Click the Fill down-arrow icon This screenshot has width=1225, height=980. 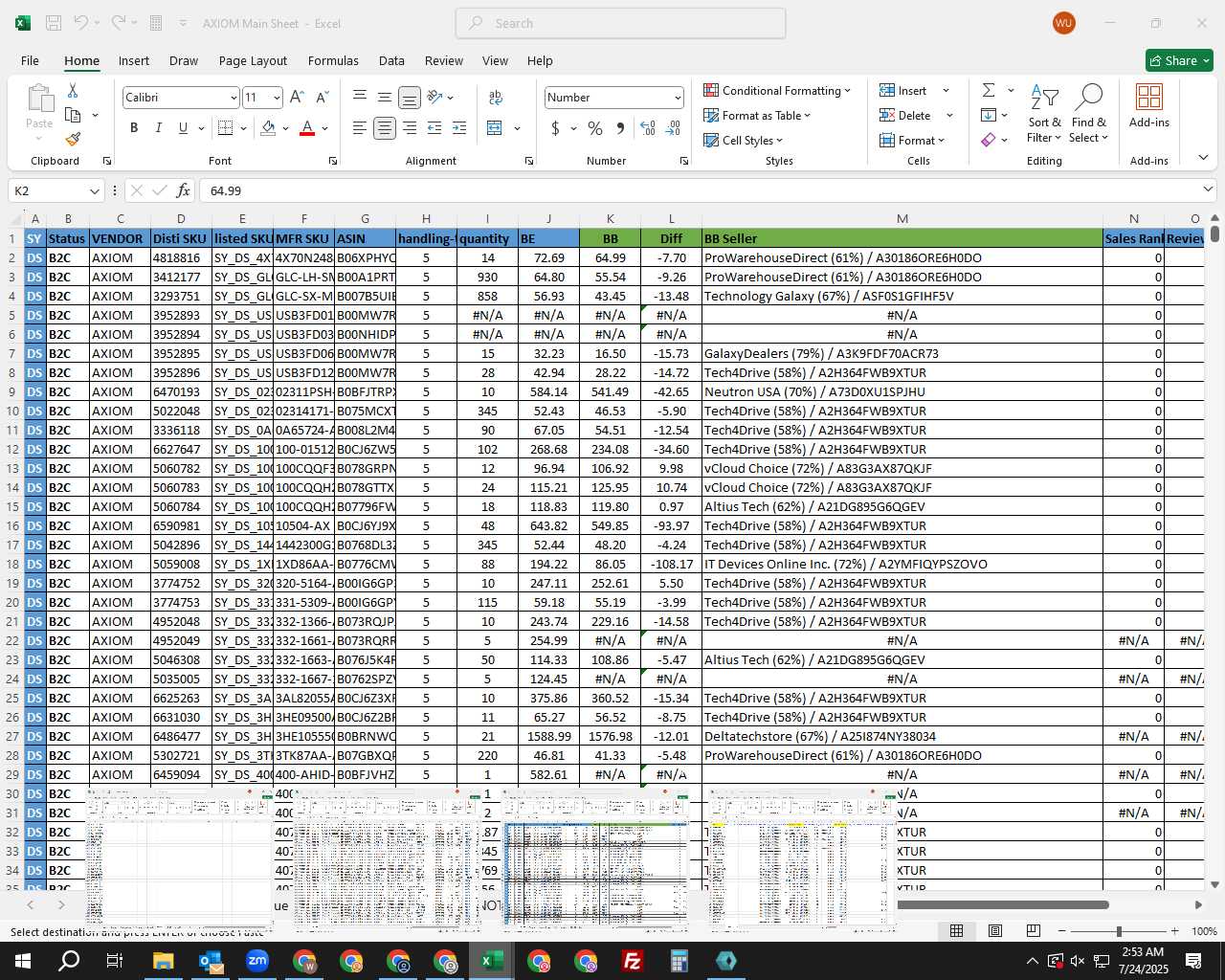point(989,115)
